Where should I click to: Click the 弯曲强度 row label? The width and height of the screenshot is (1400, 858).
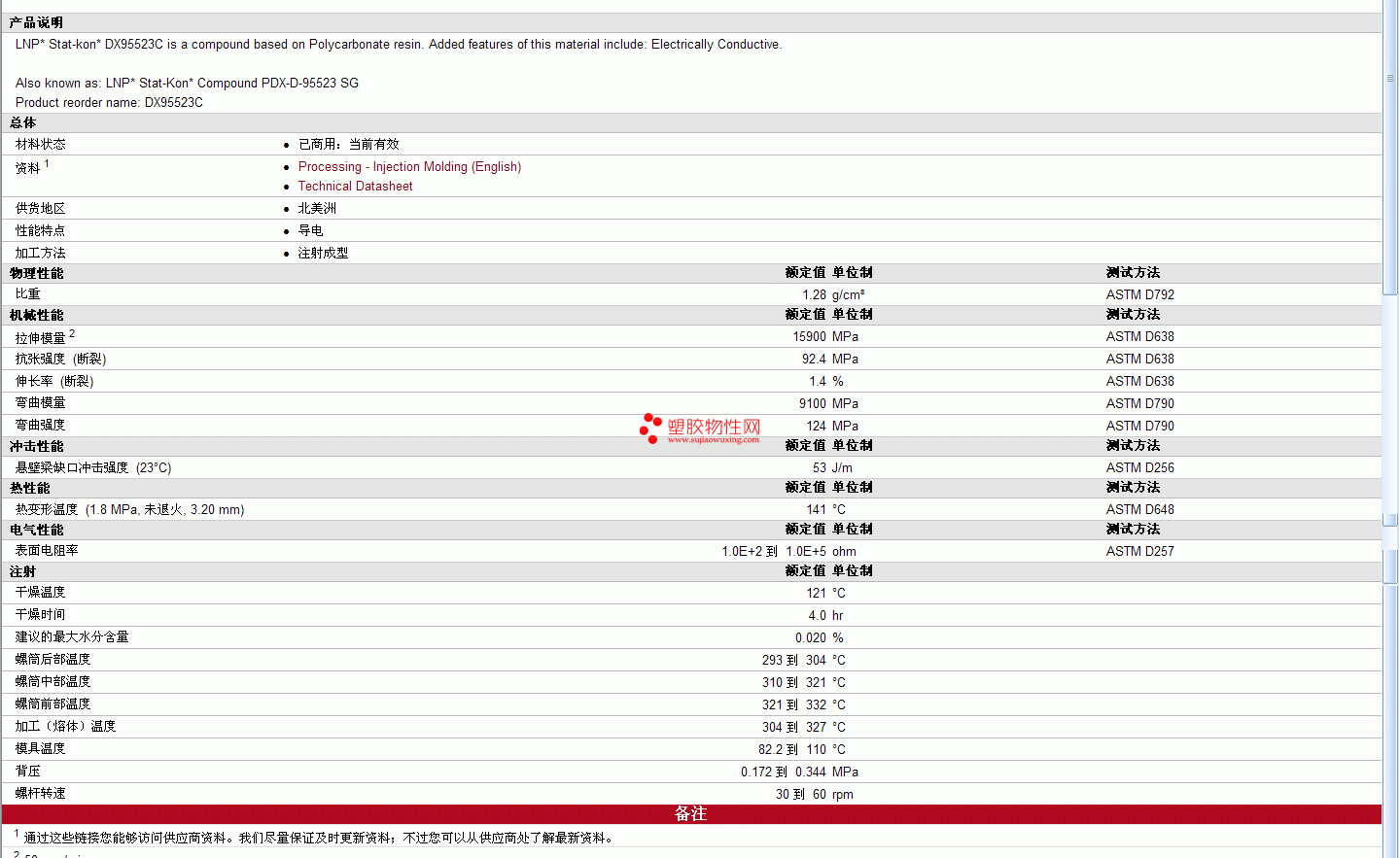41,426
